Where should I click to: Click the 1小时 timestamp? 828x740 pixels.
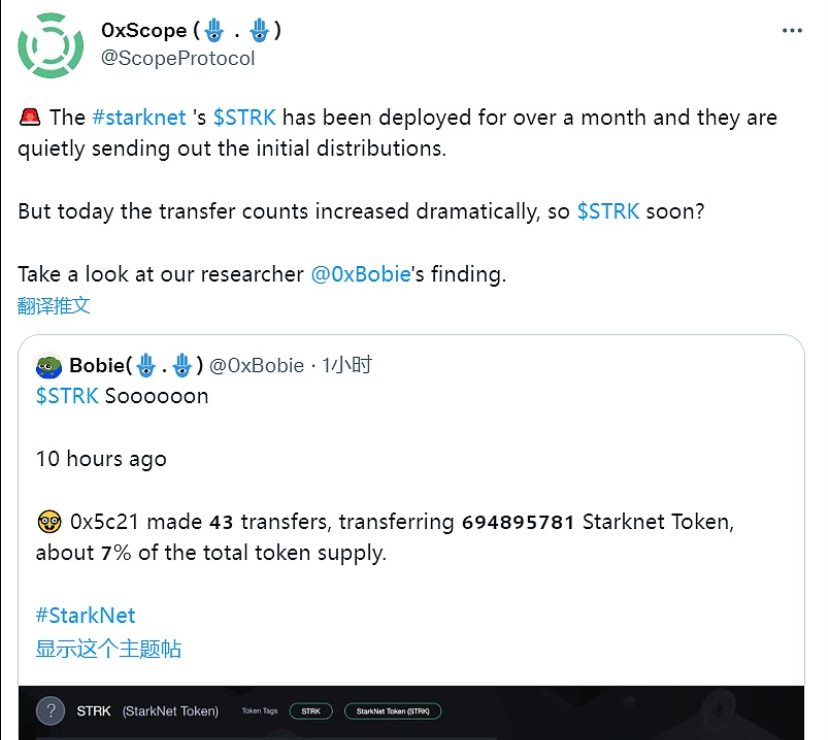[x=347, y=365]
